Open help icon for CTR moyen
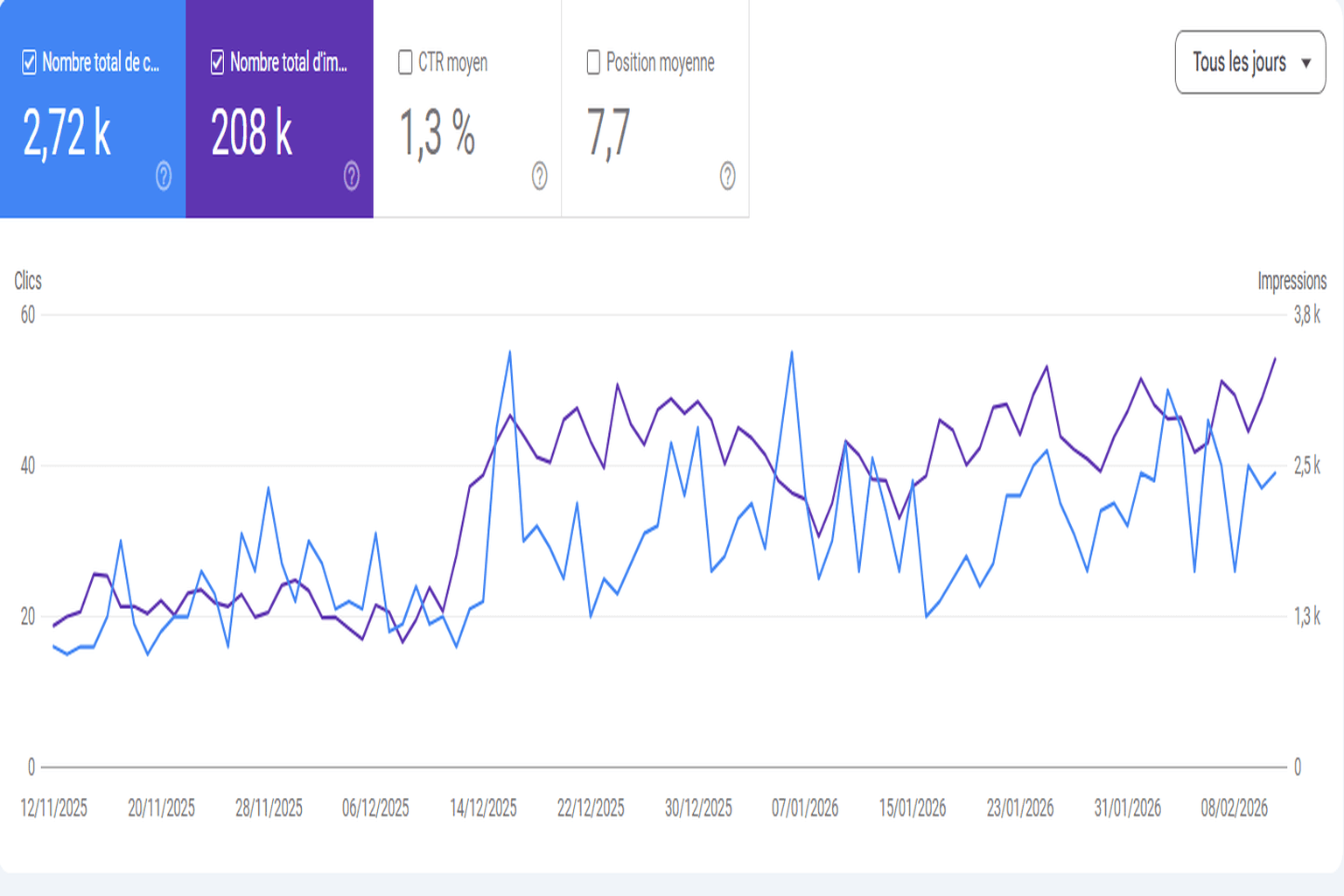Image resolution: width=1344 pixels, height=896 pixels. tap(540, 176)
